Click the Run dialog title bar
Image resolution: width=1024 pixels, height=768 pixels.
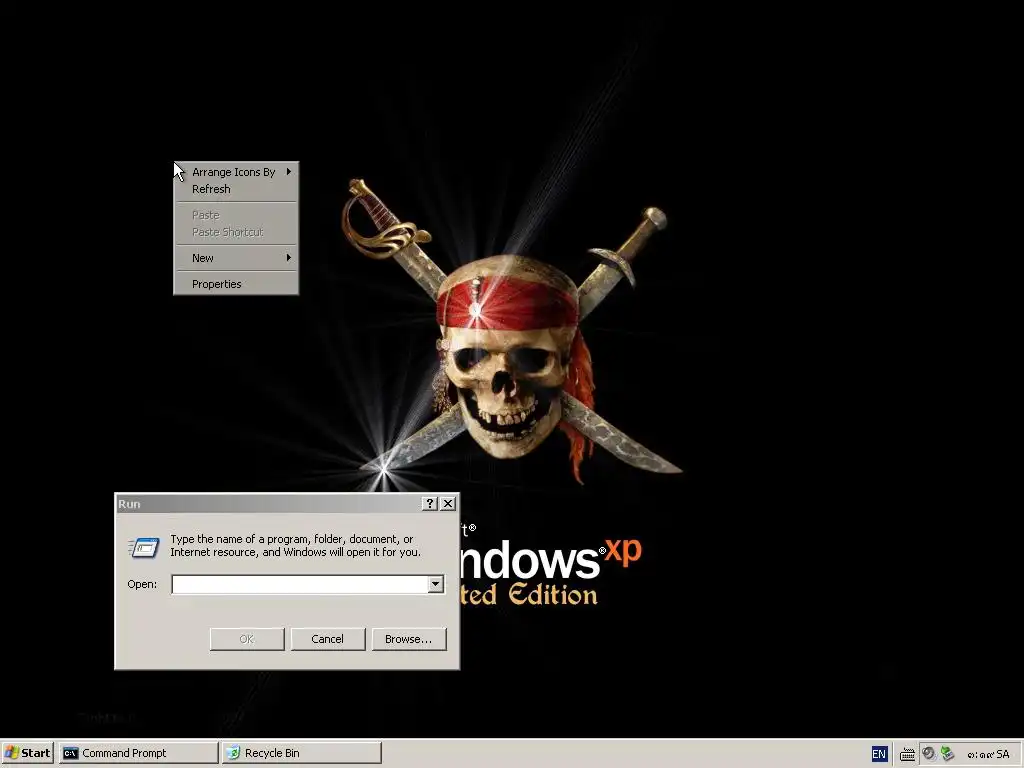pos(268,504)
